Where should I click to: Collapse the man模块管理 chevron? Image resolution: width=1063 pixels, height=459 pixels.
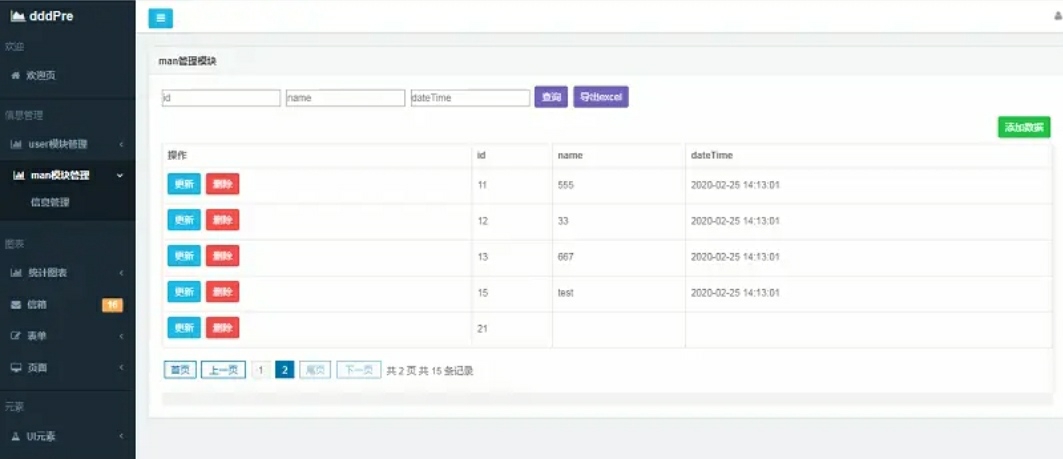click(120, 176)
